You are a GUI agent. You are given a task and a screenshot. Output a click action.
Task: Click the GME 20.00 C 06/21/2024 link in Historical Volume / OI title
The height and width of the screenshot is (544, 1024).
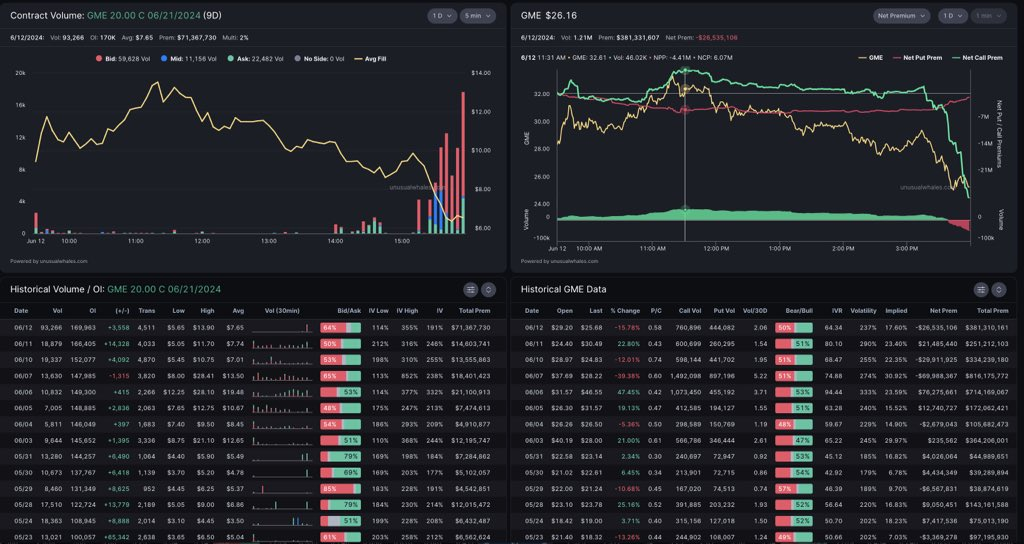pos(164,289)
